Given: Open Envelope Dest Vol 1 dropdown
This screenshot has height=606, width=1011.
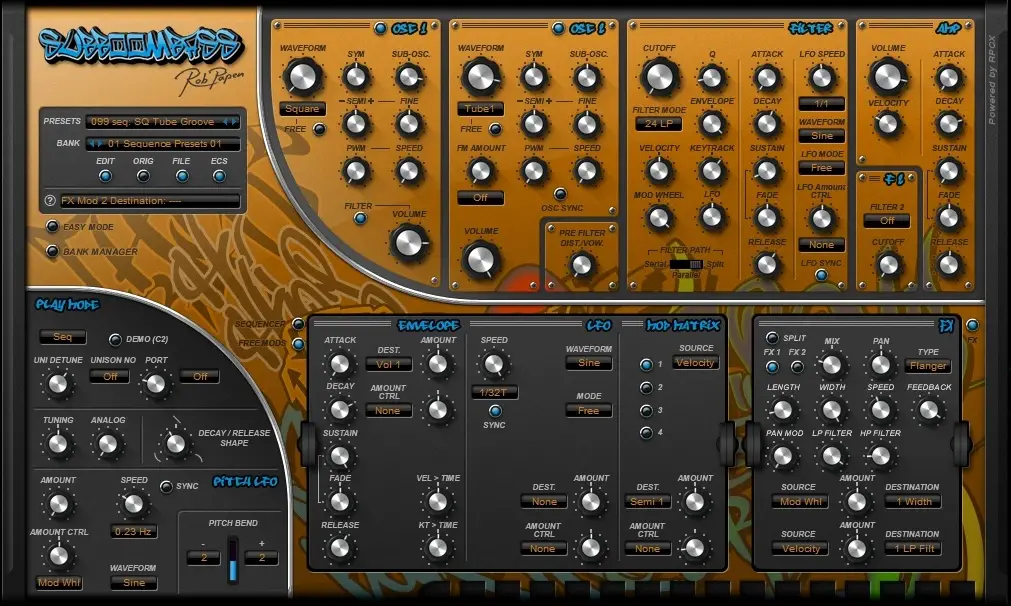Looking at the screenshot, I should tap(389, 364).
